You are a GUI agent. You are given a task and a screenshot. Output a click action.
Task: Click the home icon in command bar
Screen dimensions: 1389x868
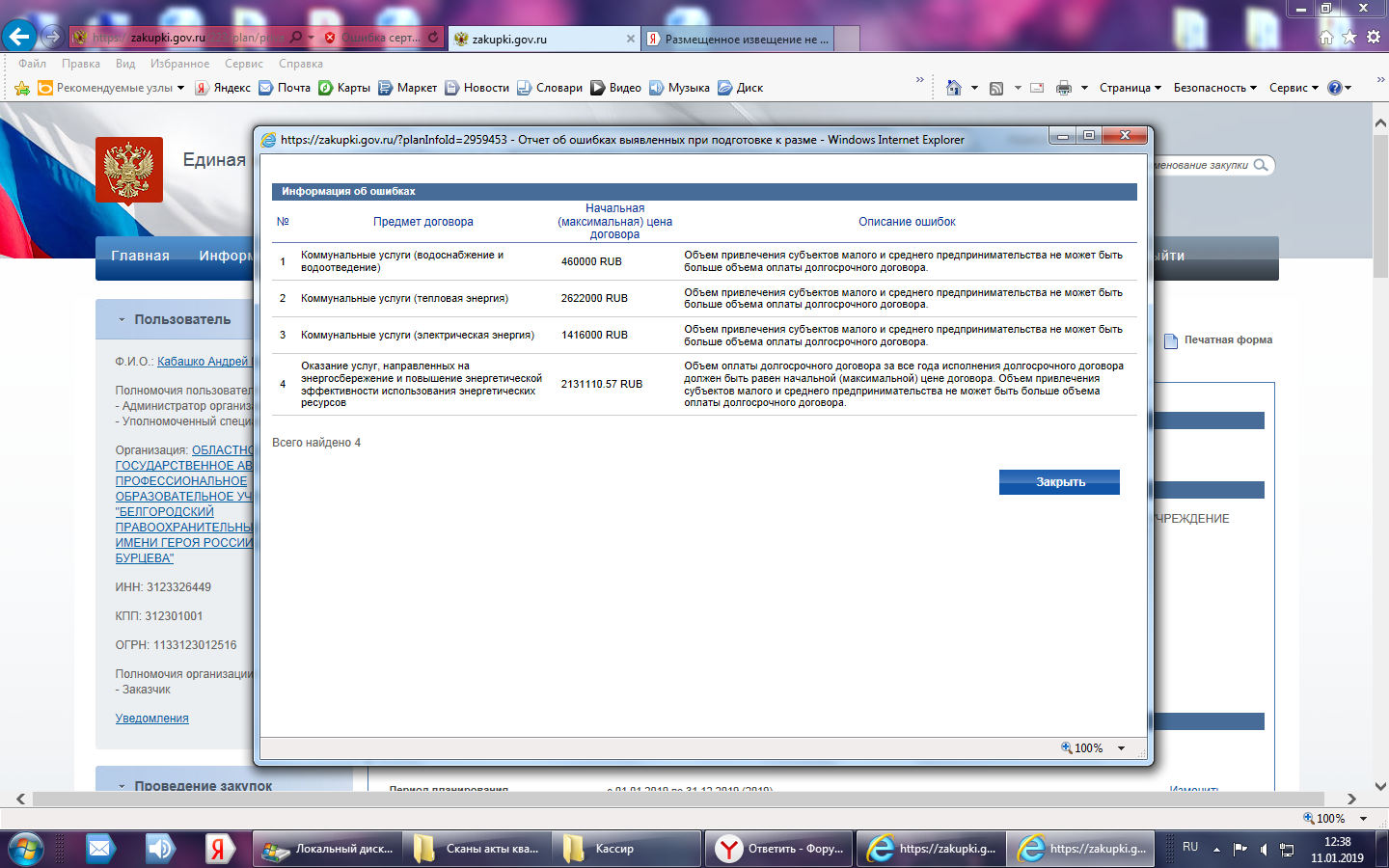[953, 88]
